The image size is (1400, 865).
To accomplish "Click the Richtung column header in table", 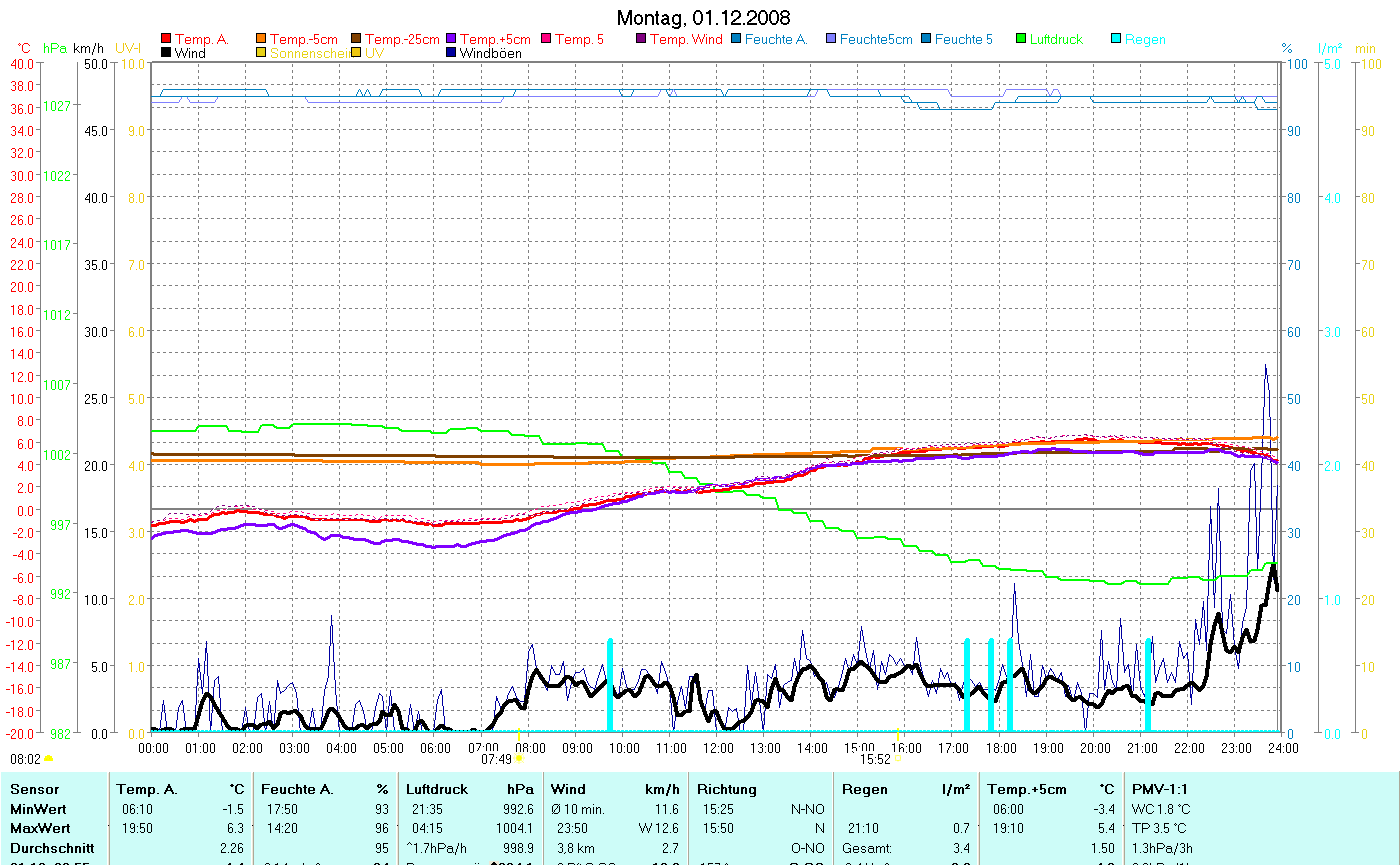I will pyautogui.click(x=727, y=789).
